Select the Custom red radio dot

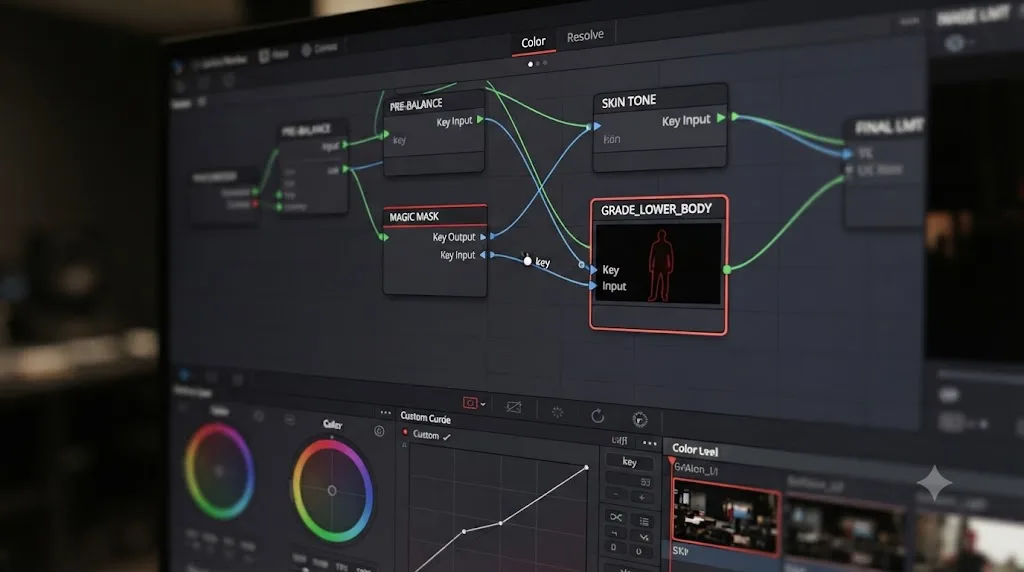406,432
